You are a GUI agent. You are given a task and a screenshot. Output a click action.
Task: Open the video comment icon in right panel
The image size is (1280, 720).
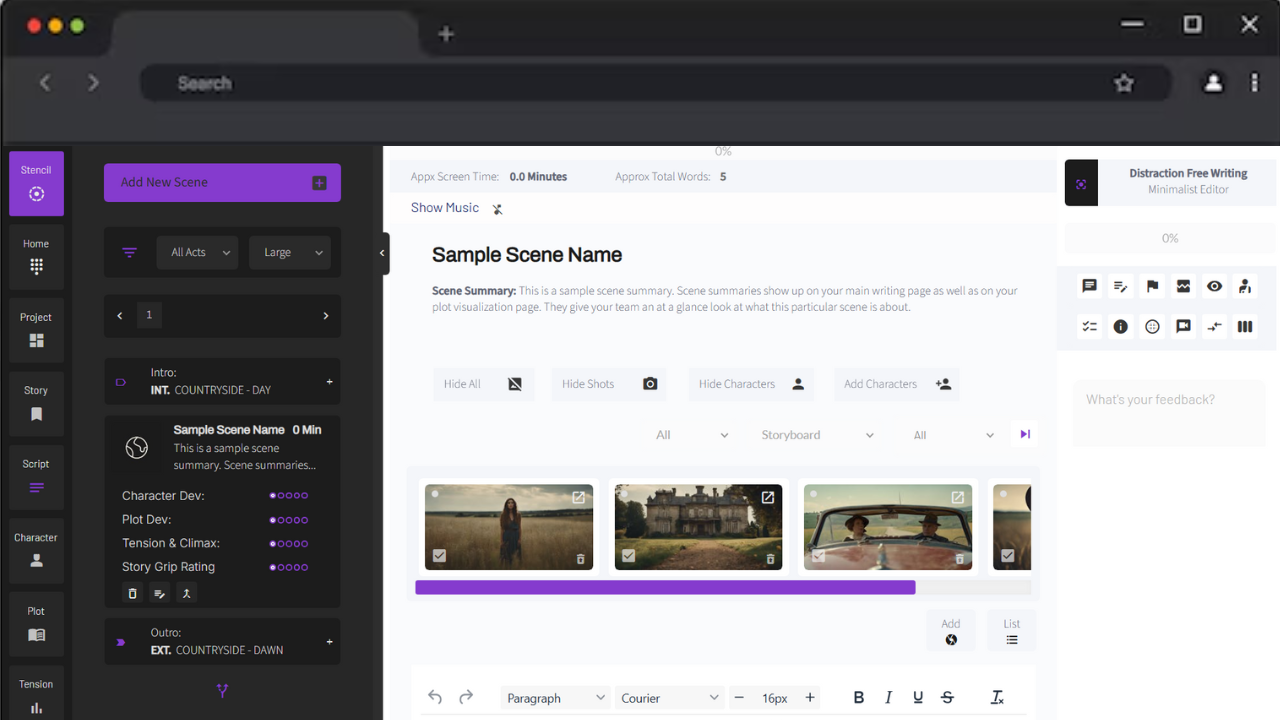pyautogui.click(x=1184, y=326)
